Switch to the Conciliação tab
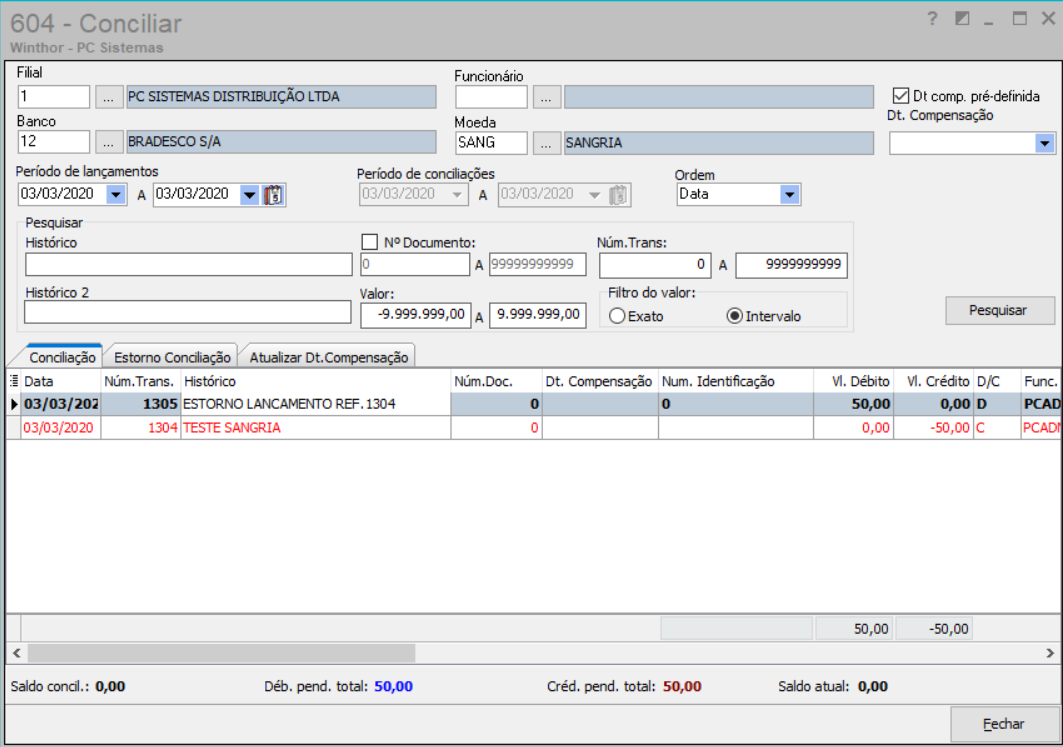Viewport: 1063px width, 747px height. (x=62, y=357)
